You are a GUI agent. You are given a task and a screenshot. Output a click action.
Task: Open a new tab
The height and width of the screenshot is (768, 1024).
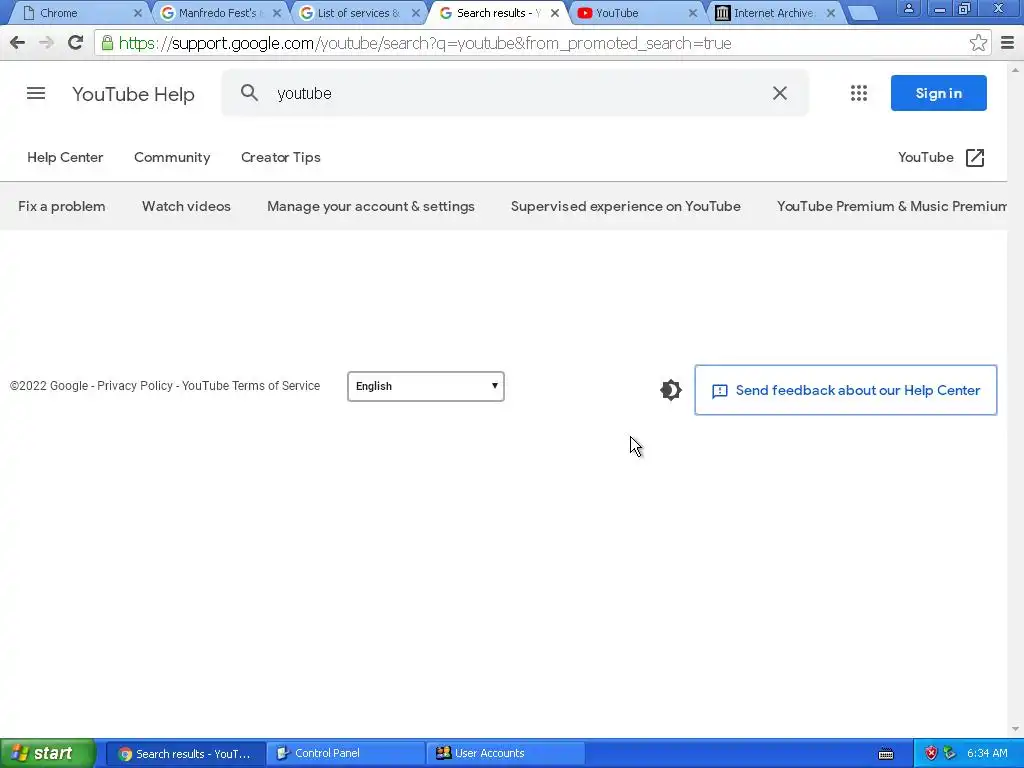(x=863, y=13)
